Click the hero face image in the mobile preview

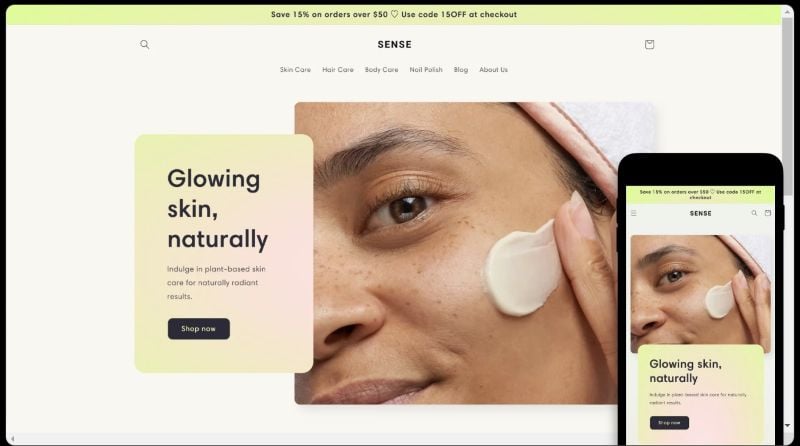(701, 293)
